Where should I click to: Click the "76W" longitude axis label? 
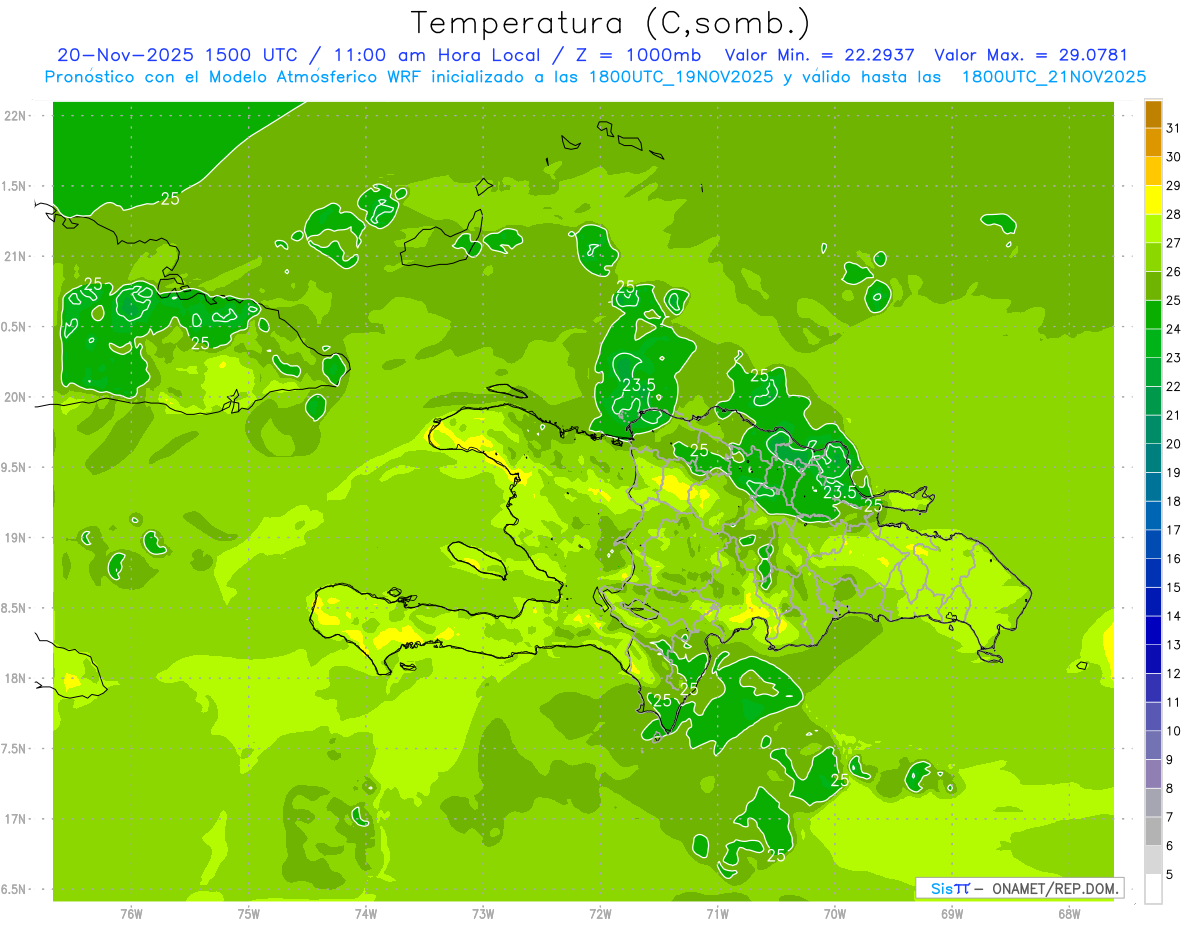click(131, 914)
